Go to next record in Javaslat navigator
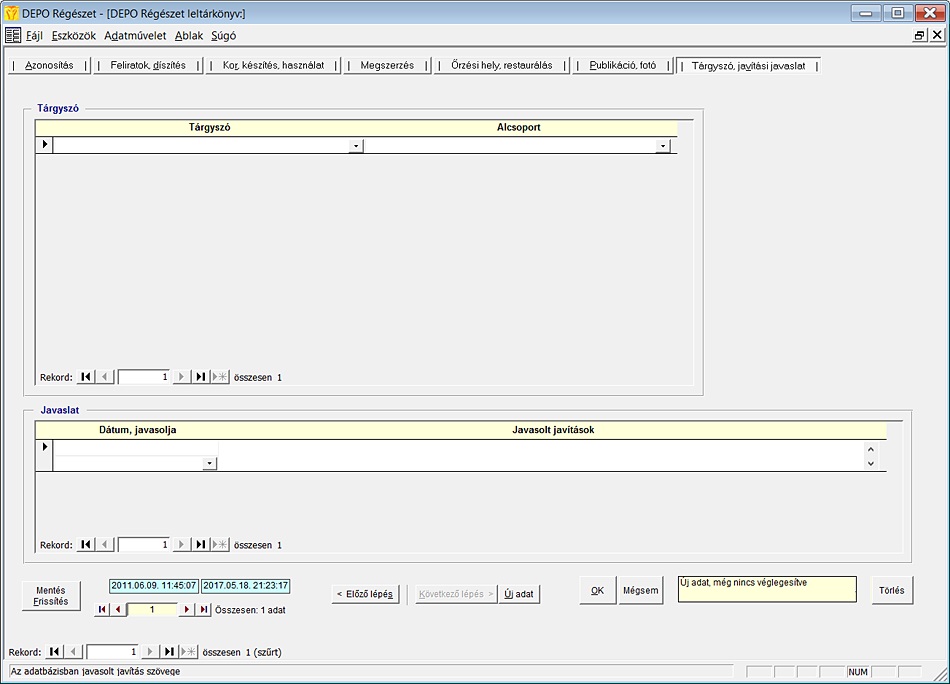 (181, 545)
